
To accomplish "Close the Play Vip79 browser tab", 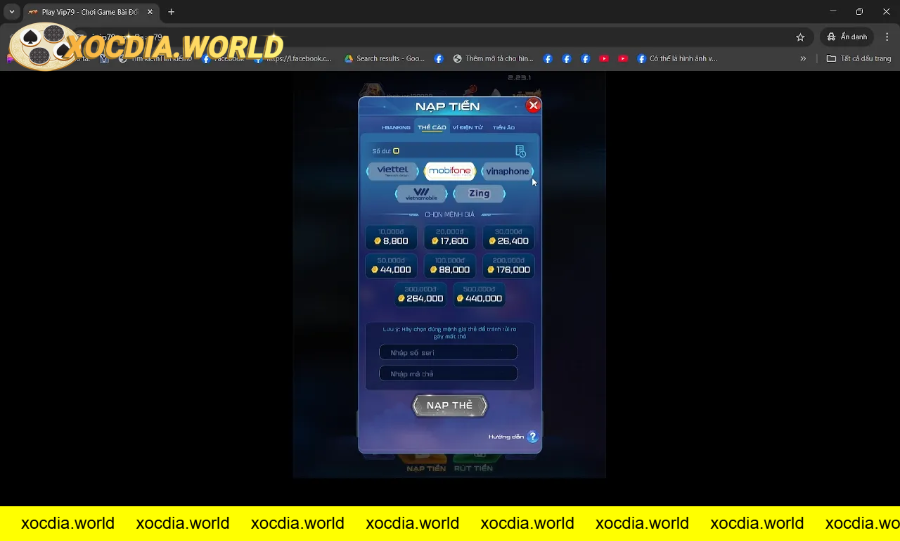I will pyautogui.click(x=150, y=11).
